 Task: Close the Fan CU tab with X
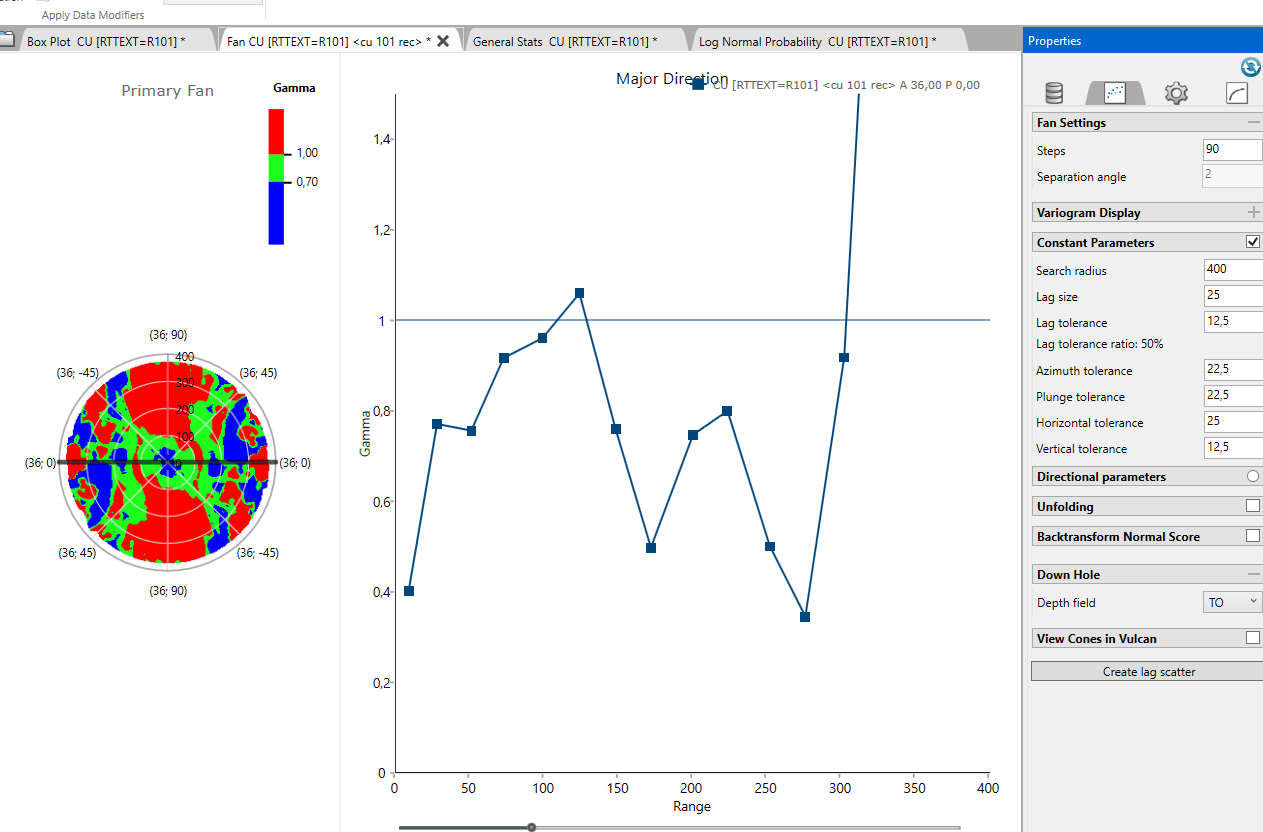point(443,41)
